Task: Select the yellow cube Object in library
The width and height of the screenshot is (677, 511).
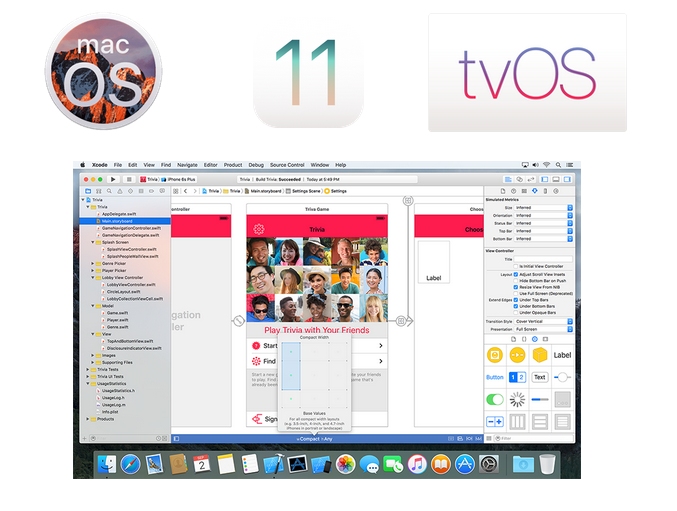Action: click(540, 355)
